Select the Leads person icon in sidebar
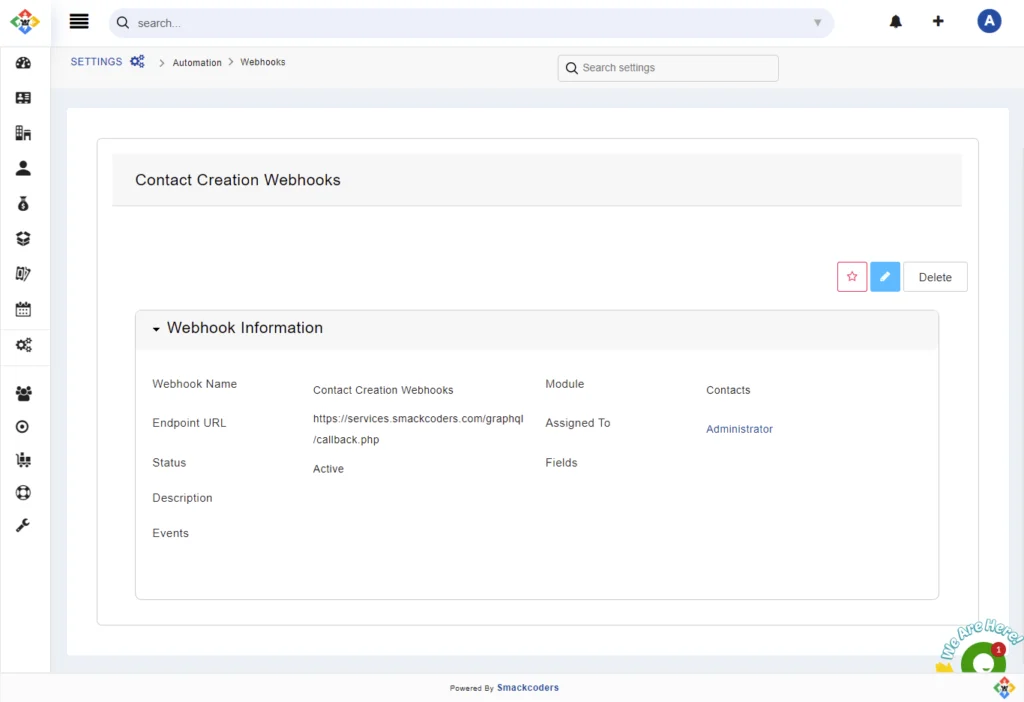 coord(23,168)
